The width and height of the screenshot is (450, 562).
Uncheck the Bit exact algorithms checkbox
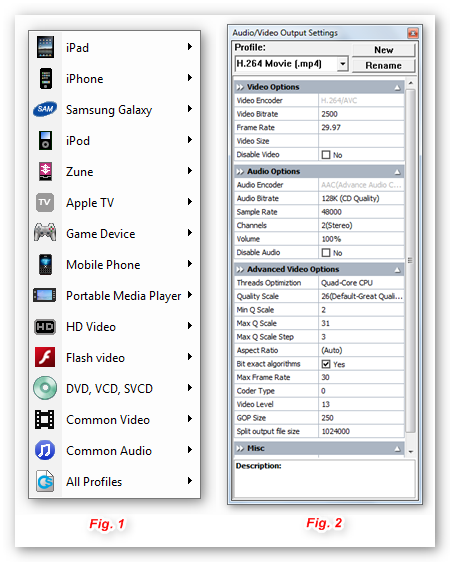tap(326, 364)
